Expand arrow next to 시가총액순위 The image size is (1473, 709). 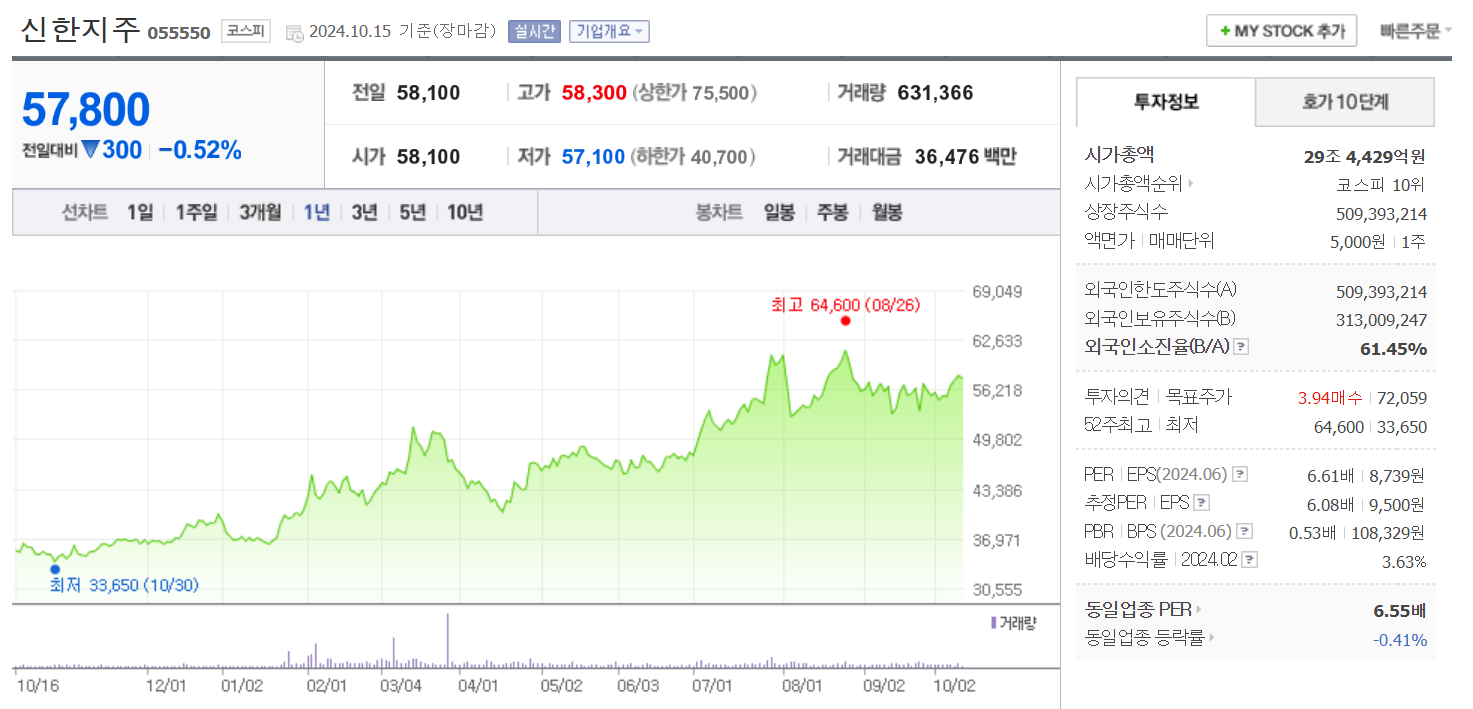(1190, 184)
